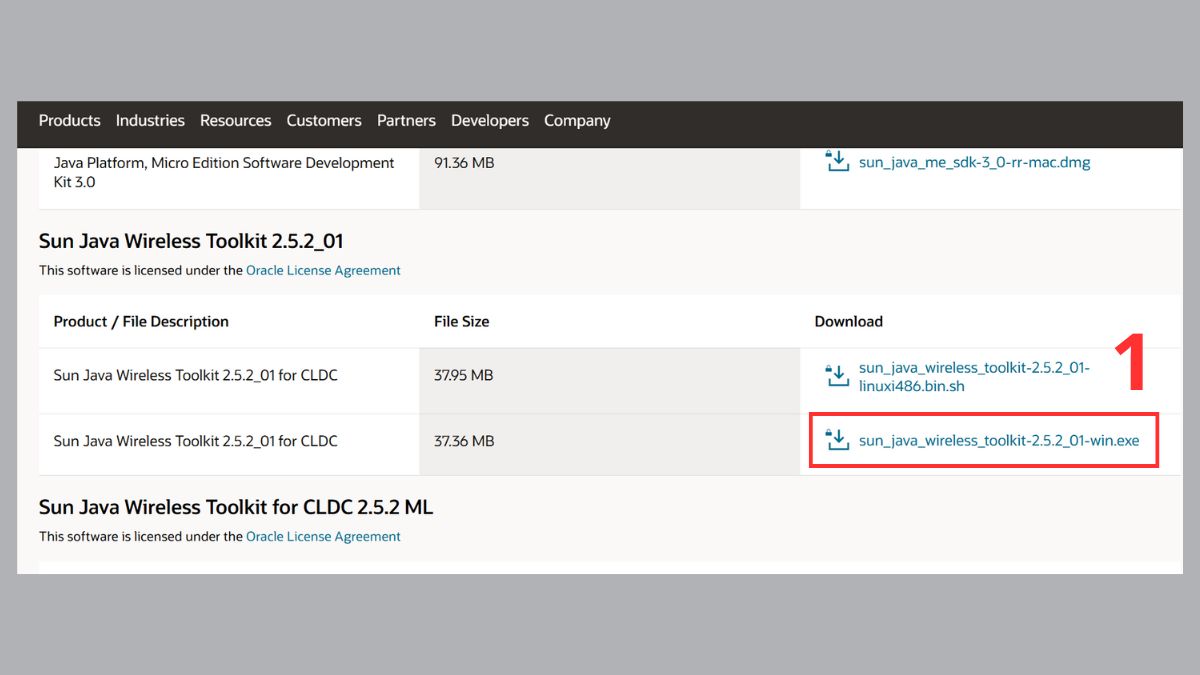This screenshot has height=675, width=1200.
Task: Open Oracle License Agreement under CLDC 2.5.2 ML
Action: (x=323, y=537)
